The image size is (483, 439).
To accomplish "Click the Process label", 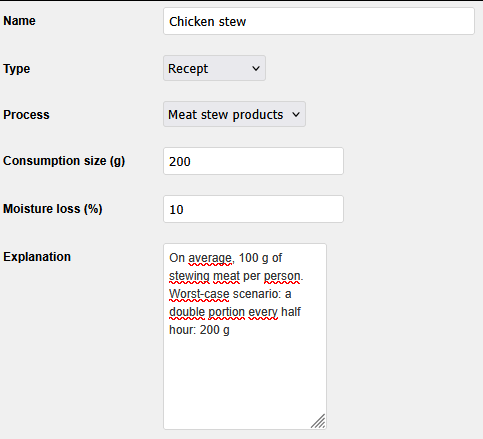I will point(26,115).
